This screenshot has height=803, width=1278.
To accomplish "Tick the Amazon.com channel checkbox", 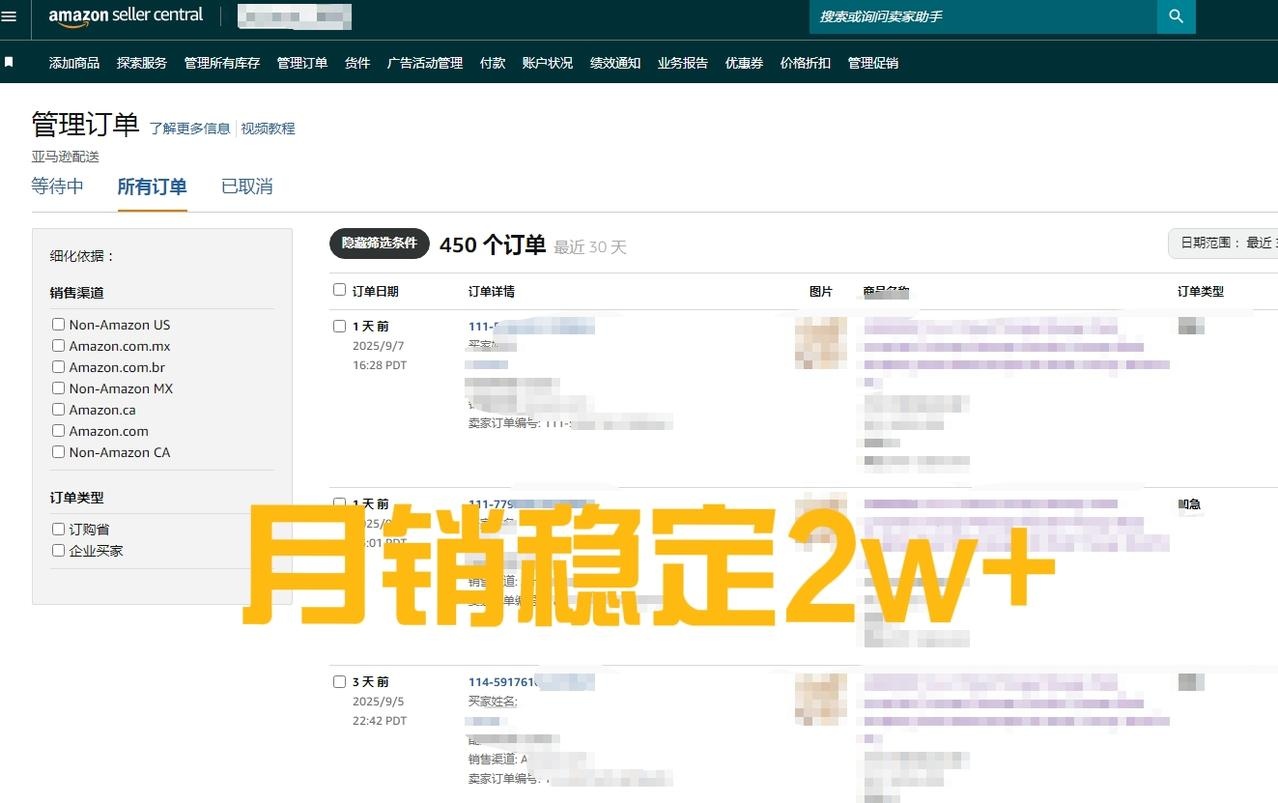I will [x=59, y=430].
